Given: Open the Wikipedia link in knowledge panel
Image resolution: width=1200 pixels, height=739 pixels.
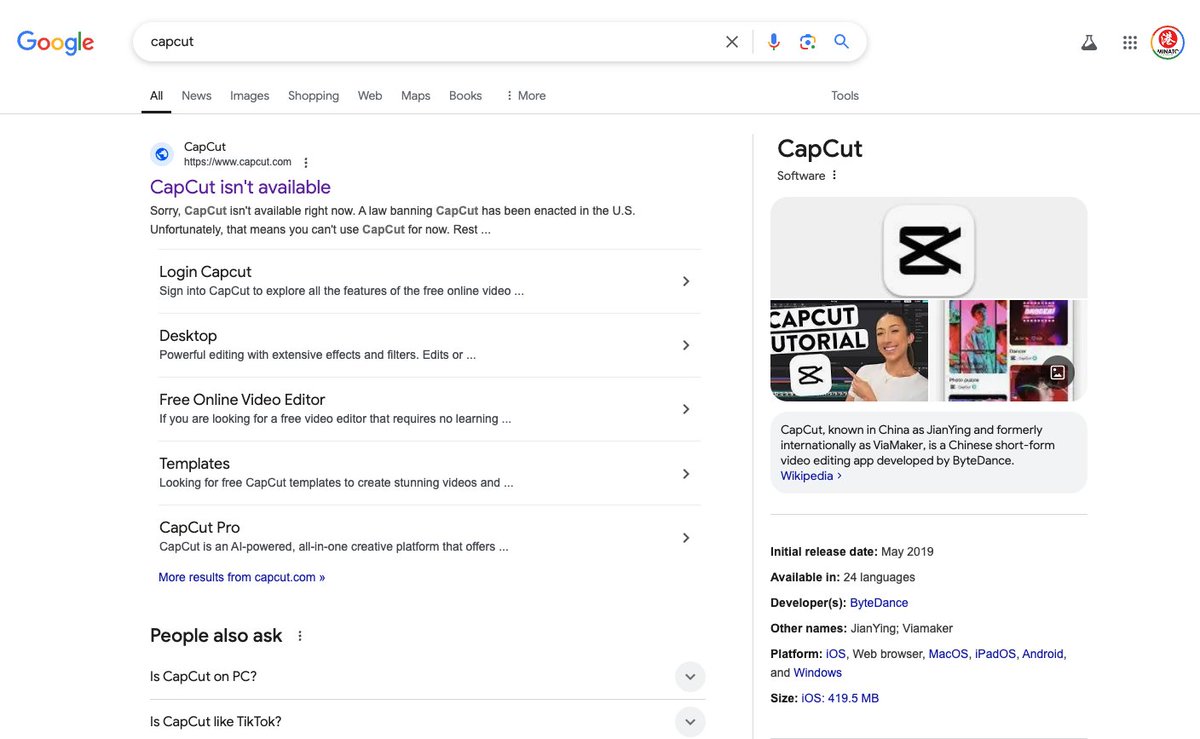Looking at the screenshot, I should pyautogui.click(x=811, y=476).
